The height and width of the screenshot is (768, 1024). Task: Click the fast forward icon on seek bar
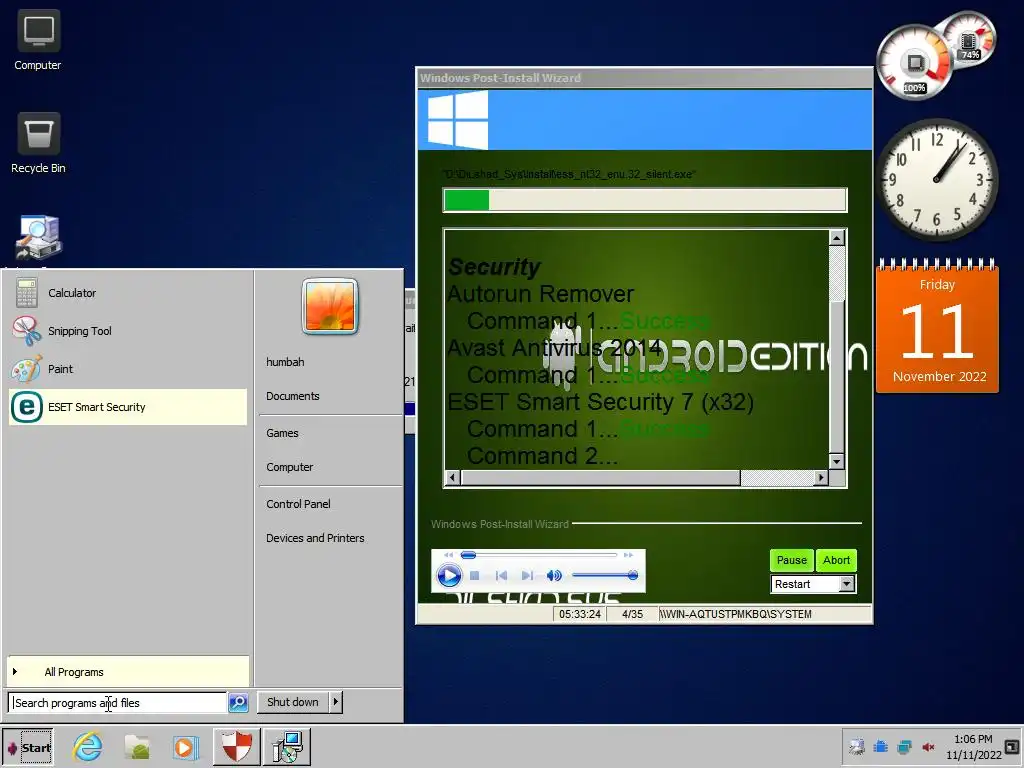pyautogui.click(x=628, y=555)
